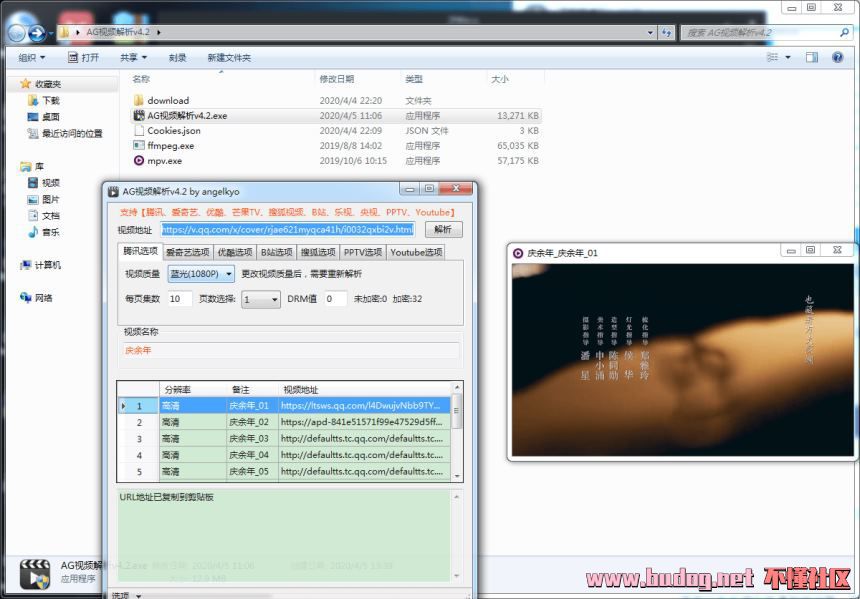Click the mpv video playback area
The height and width of the screenshot is (599, 860).
point(682,360)
